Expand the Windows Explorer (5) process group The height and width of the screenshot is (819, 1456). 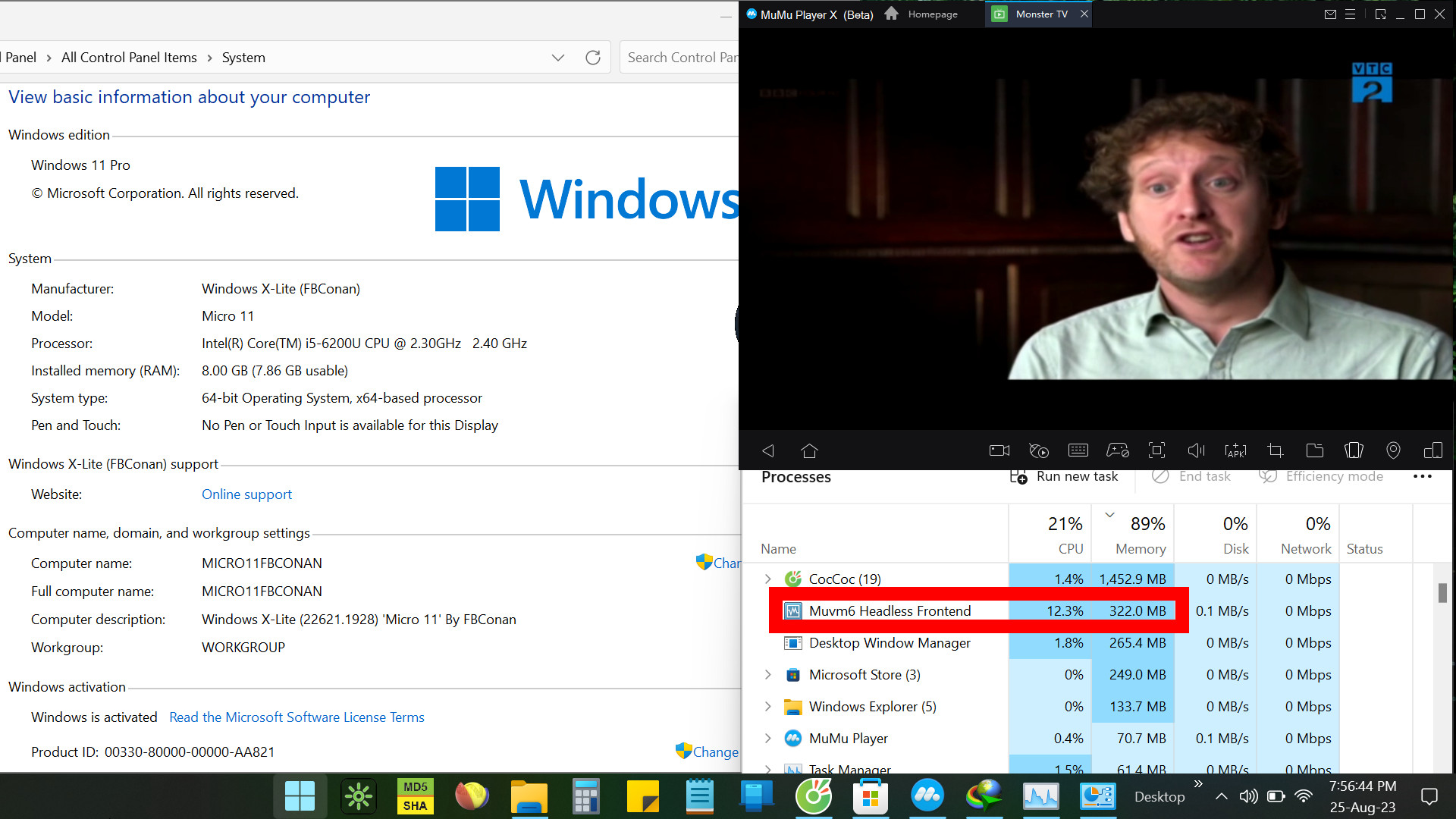767,707
